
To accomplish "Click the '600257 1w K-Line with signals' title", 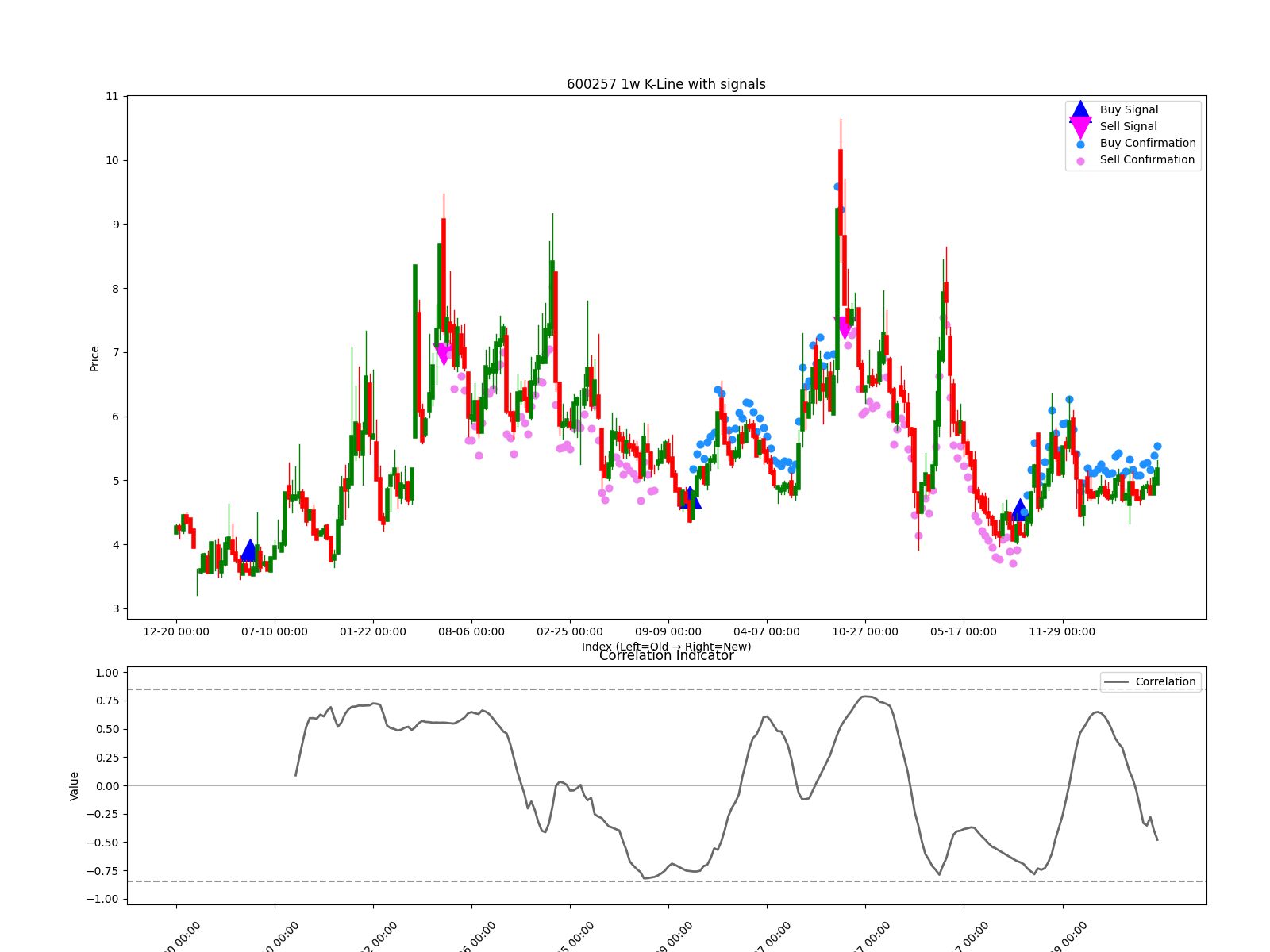I will pyautogui.click(x=666, y=84).
